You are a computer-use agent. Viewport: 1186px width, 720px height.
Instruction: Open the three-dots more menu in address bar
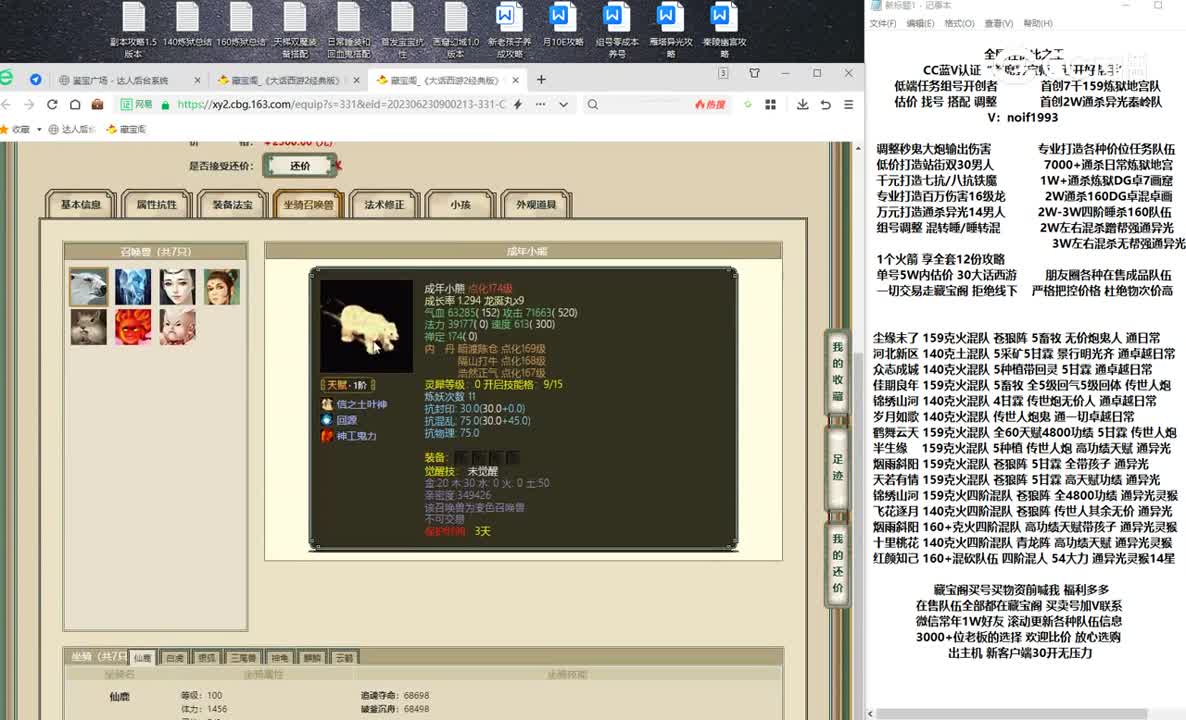[541, 104]
